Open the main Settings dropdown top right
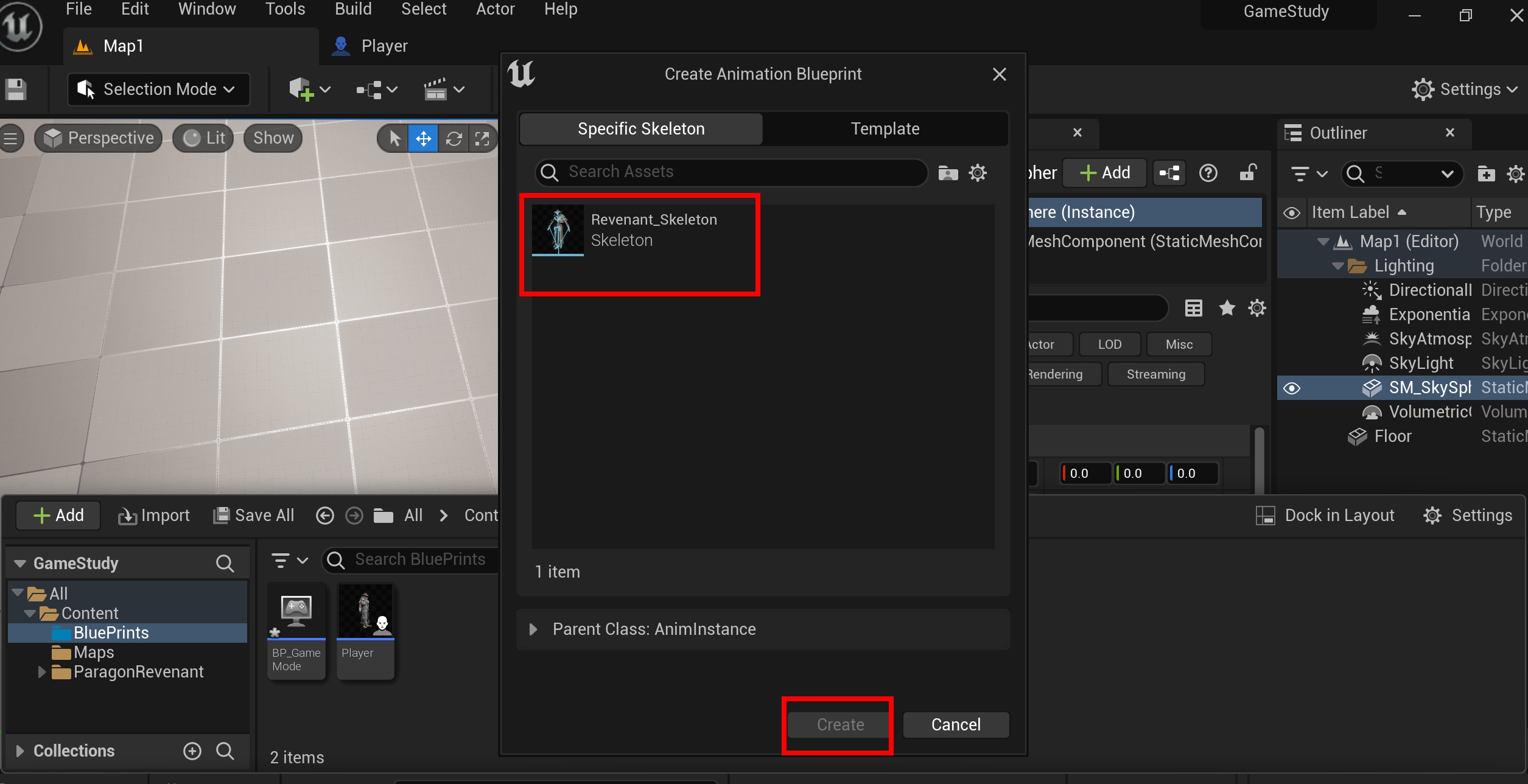1528x784 pixels. coord(1464,89)
